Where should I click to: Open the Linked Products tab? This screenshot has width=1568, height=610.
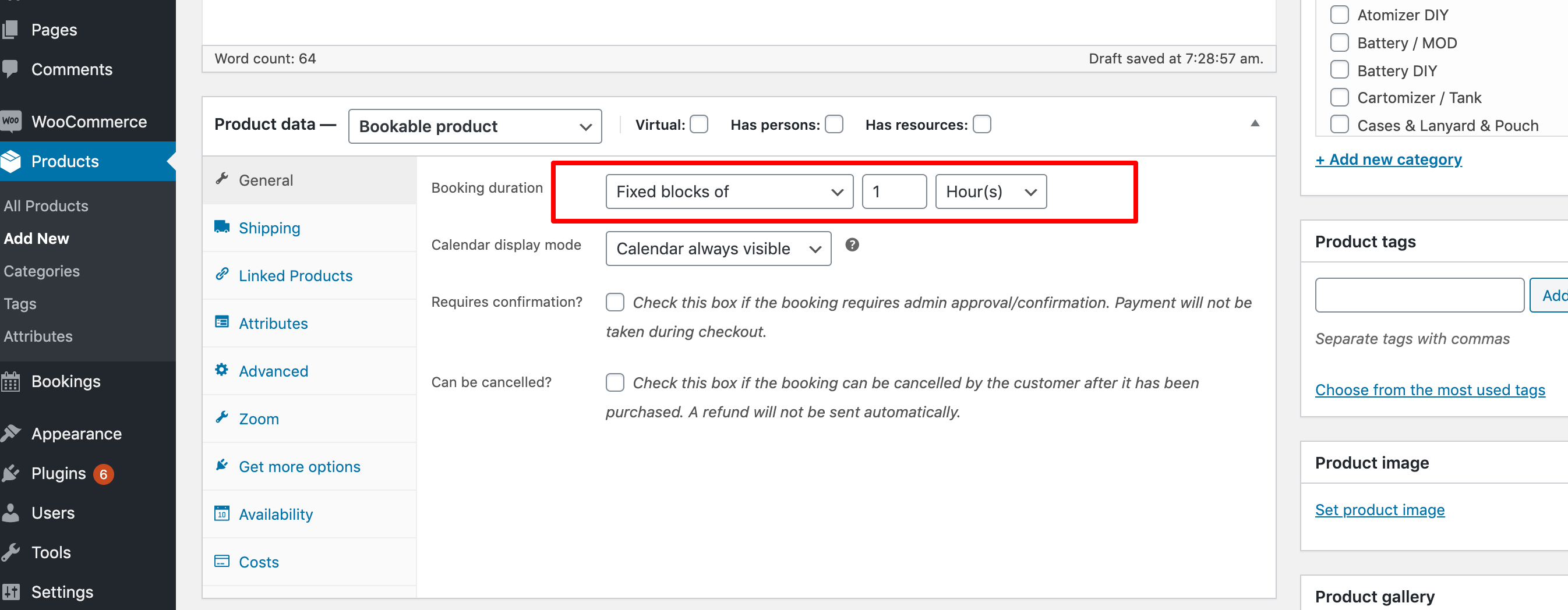coord(309,275)
